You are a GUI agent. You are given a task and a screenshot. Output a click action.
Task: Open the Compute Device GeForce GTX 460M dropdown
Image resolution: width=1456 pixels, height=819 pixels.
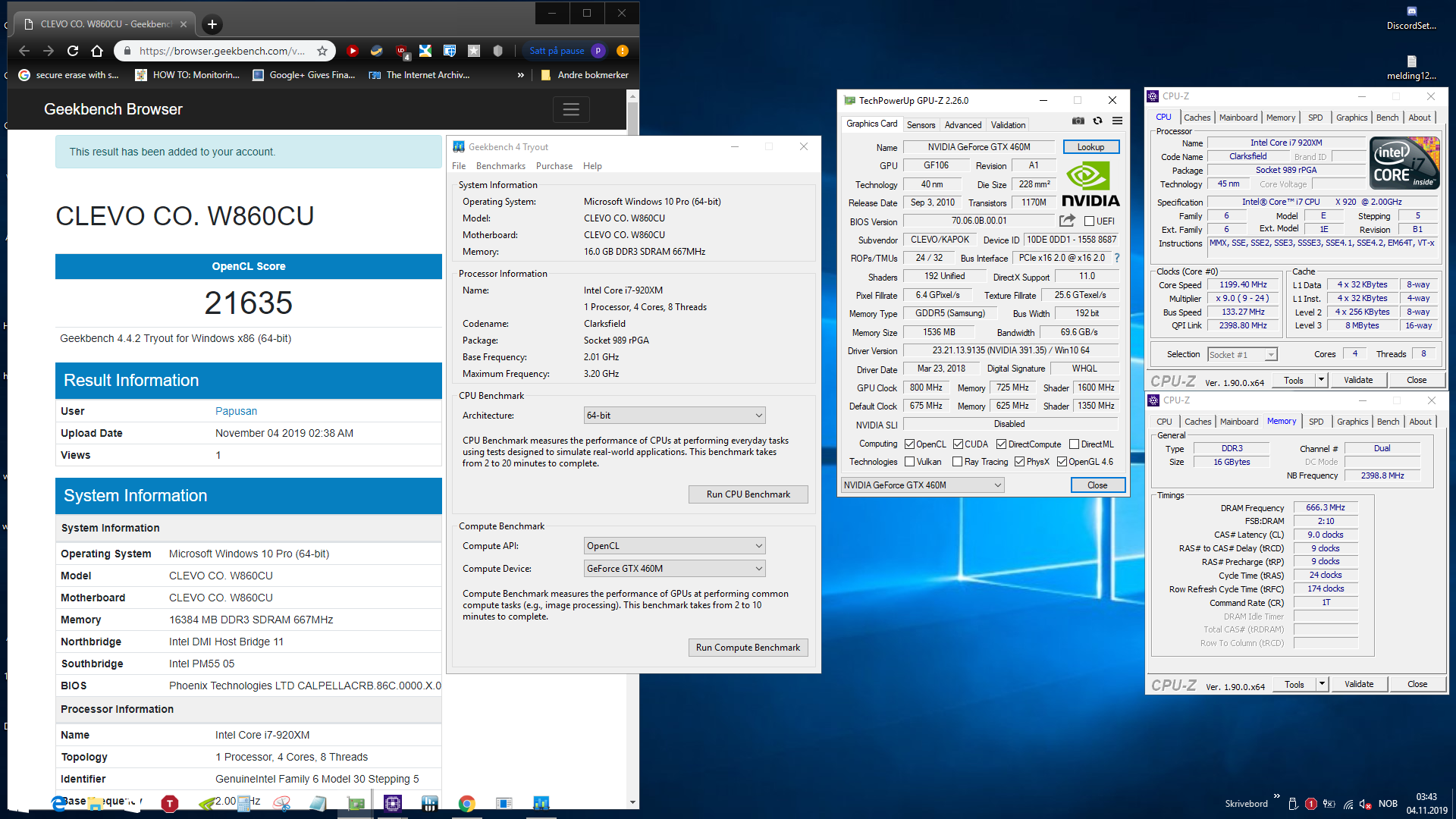[674, 569]
